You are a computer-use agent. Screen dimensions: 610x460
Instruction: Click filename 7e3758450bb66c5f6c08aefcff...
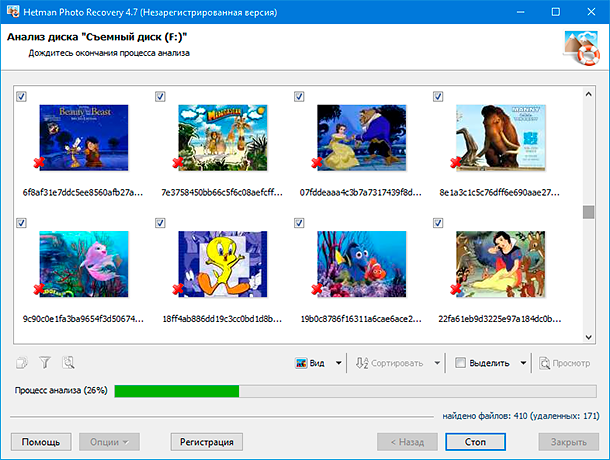click(222, 192)
